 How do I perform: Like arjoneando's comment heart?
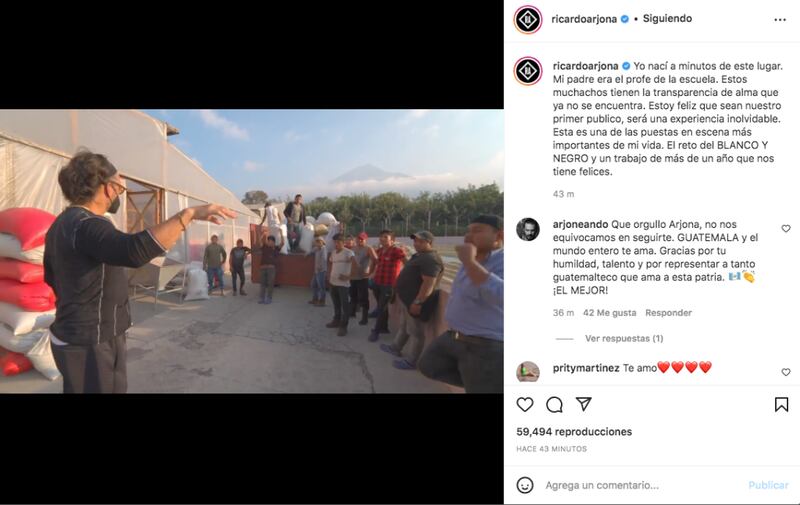(786, 229)
